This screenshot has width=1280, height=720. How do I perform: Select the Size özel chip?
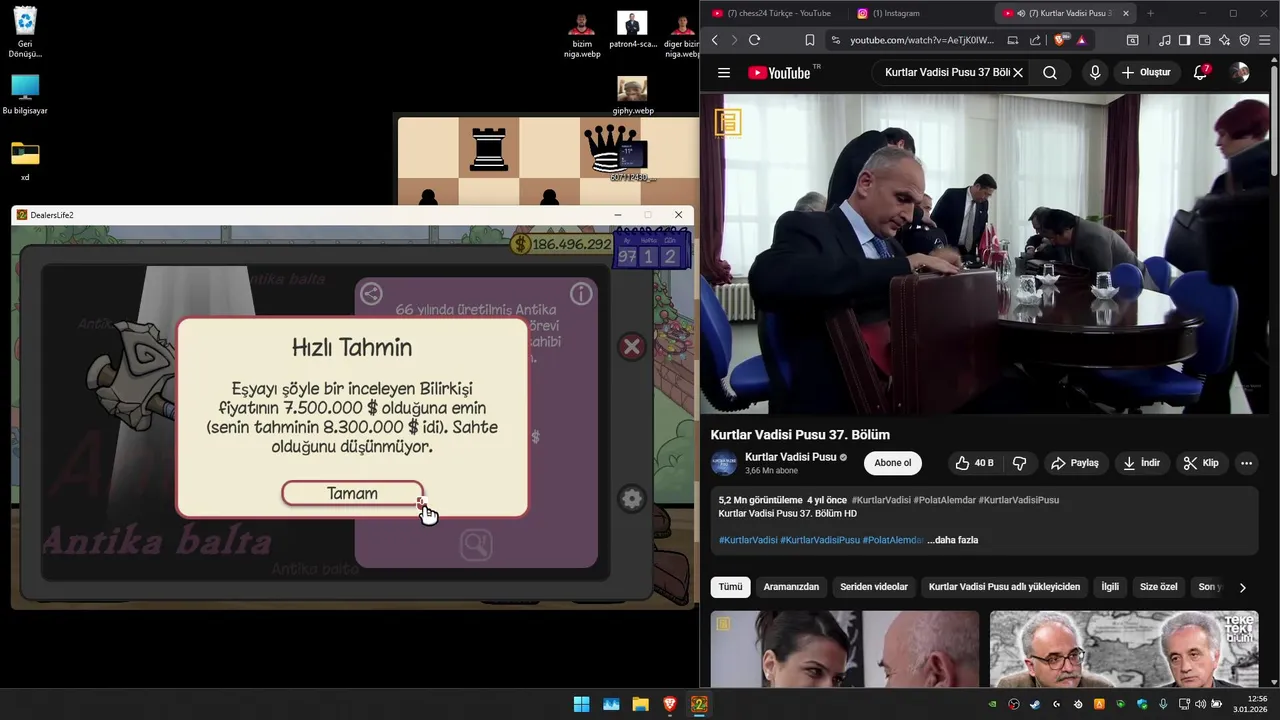(x=1159, y=587)
